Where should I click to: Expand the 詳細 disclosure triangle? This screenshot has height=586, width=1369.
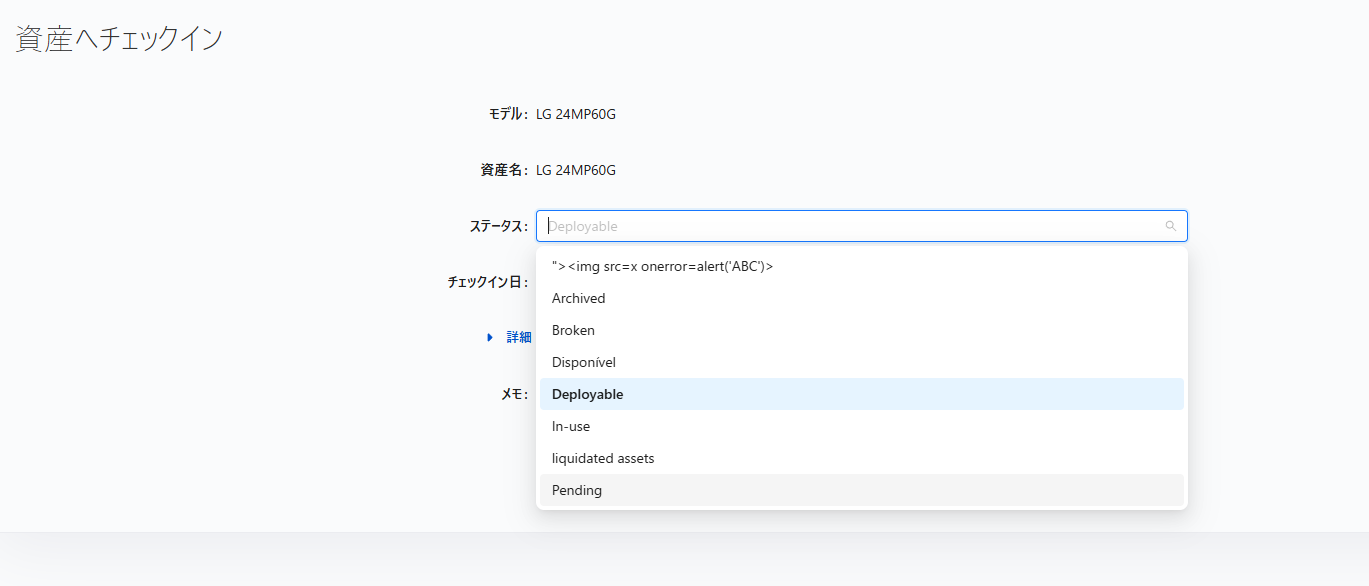(x=490, y=338)
